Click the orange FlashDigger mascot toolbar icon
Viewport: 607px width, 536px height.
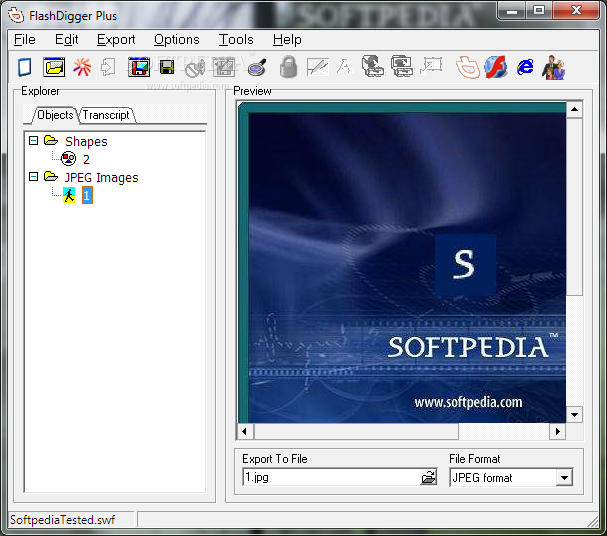click(x=468, y=67)
